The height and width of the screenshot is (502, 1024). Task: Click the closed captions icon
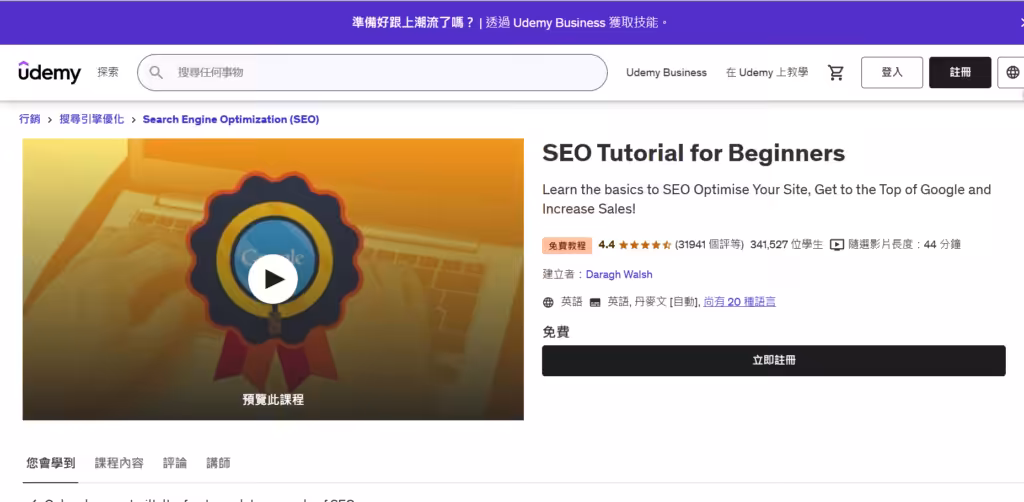[x=594, y=302]
